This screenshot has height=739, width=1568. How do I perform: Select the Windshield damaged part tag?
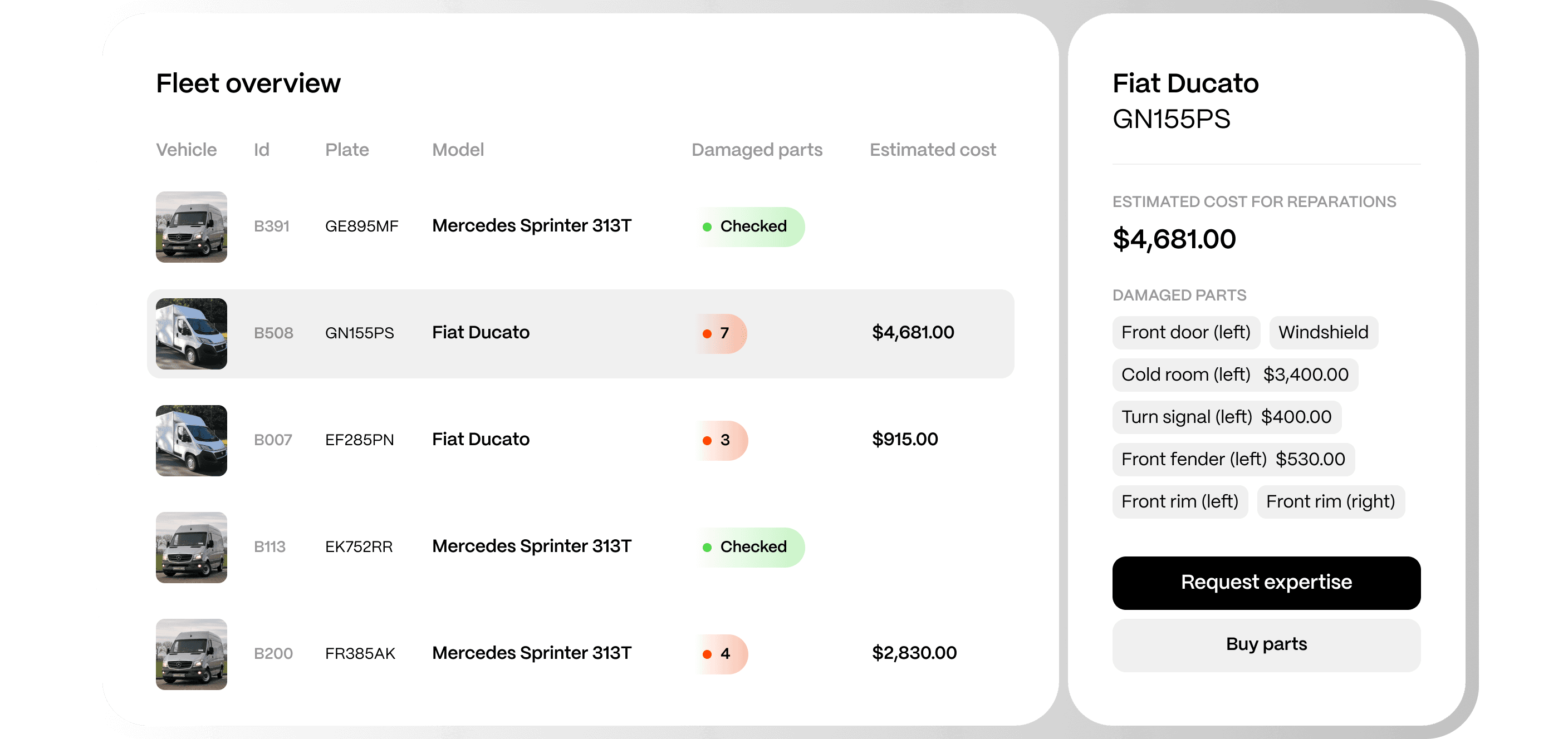coord(1322,332)
